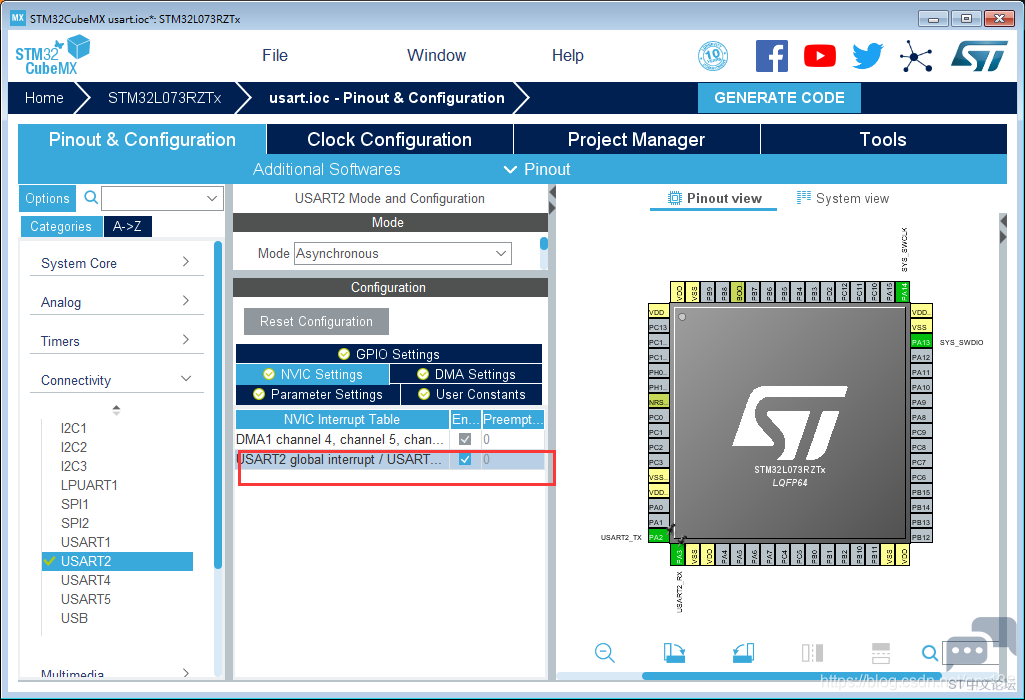This screenshot has height=700, width=1025.
Task: Expand the System Core category
Action: 116,263
